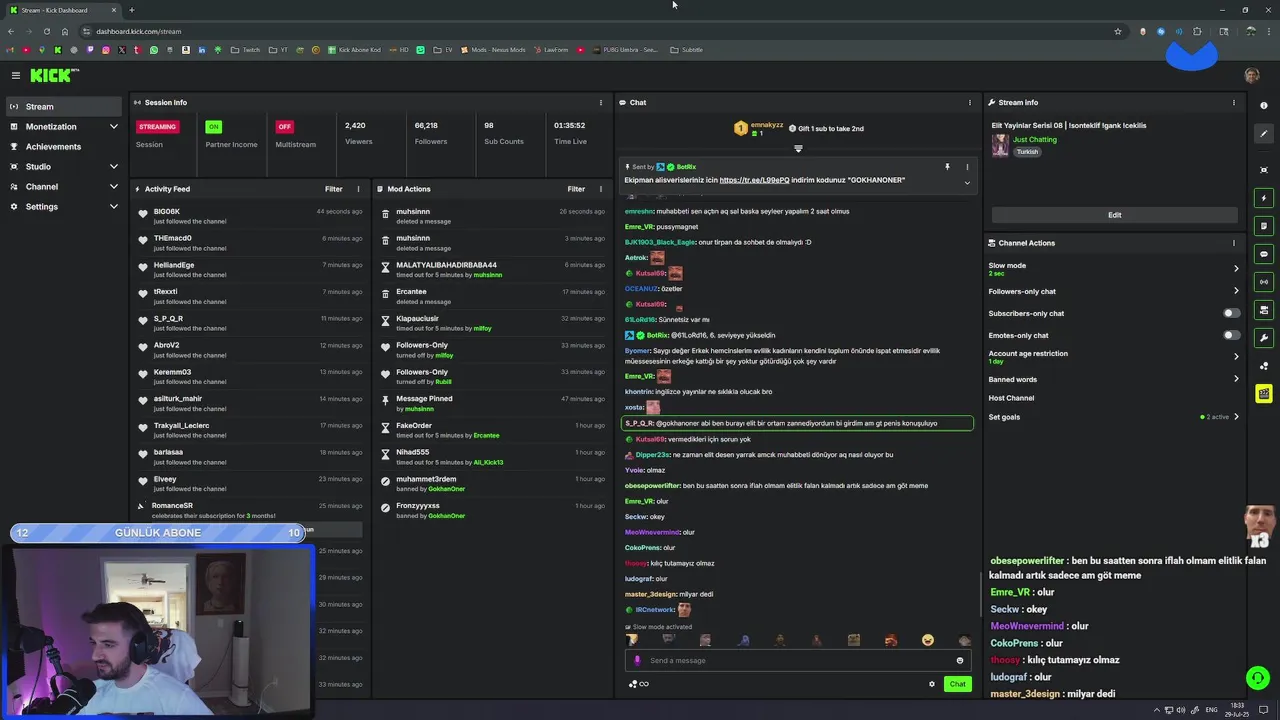Screen dimensions: 1280x720
Task: Switch to Stream - Kick Dashboard tab
Action: 64,10
